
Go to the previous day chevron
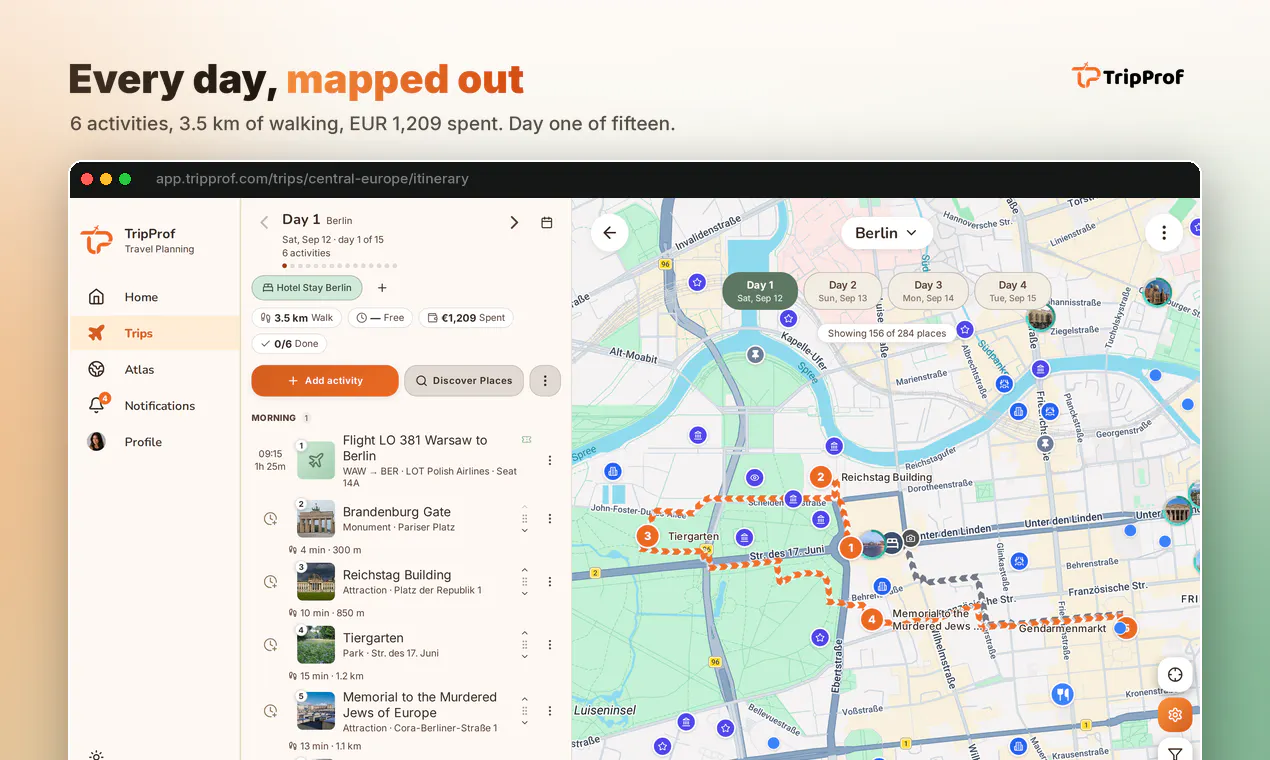[x=264, y=222]
